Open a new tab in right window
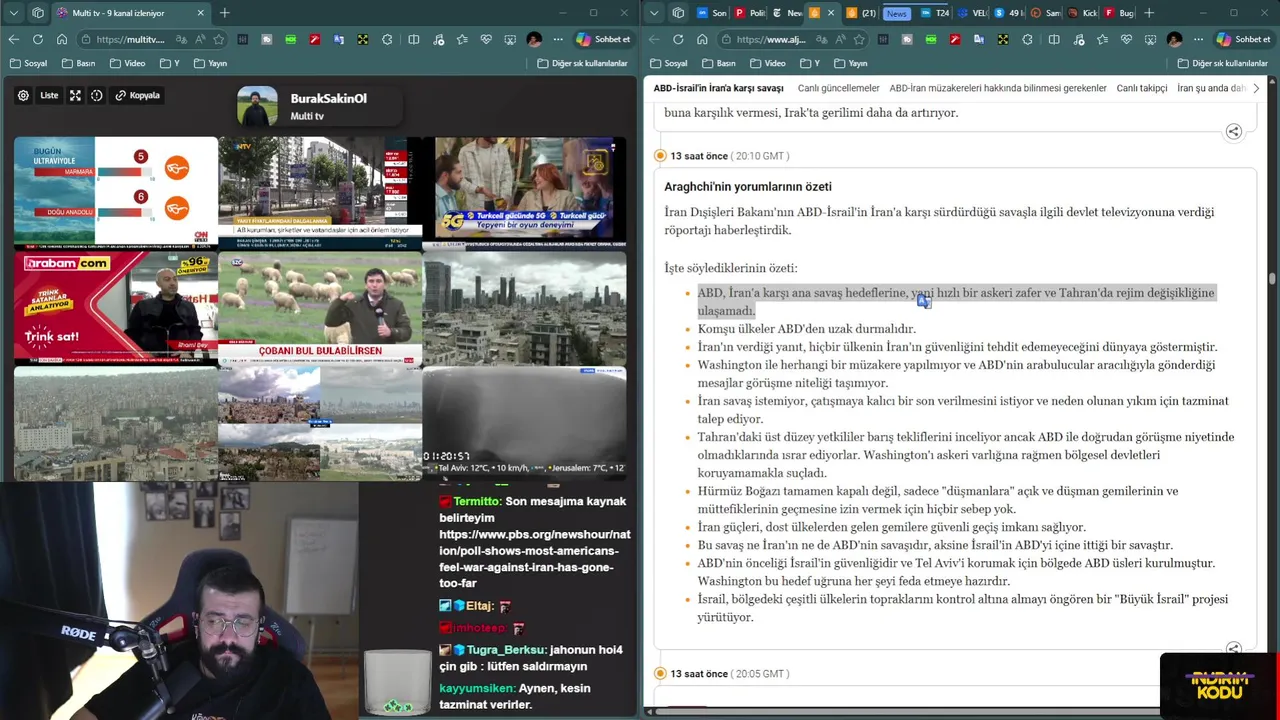 pos(1149,13)
